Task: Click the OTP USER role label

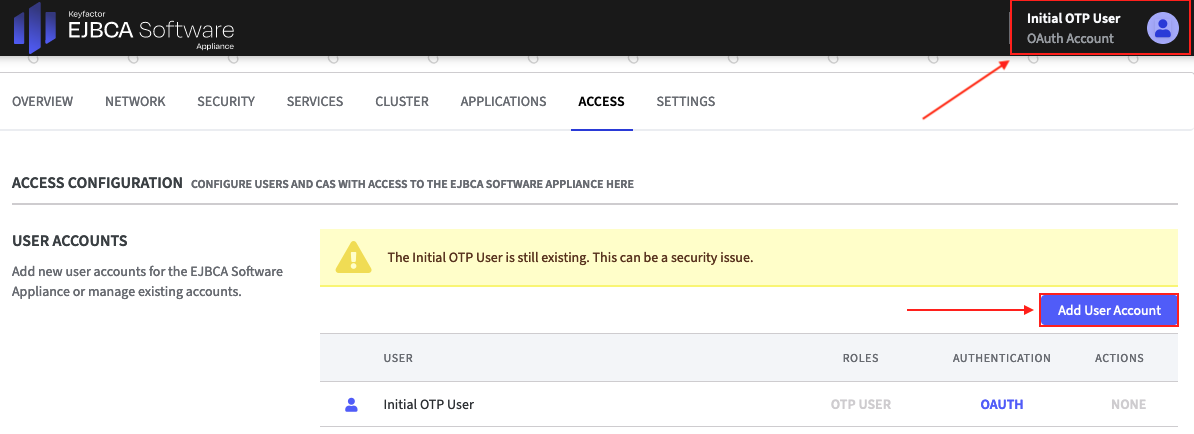Action: pos(860,405)
